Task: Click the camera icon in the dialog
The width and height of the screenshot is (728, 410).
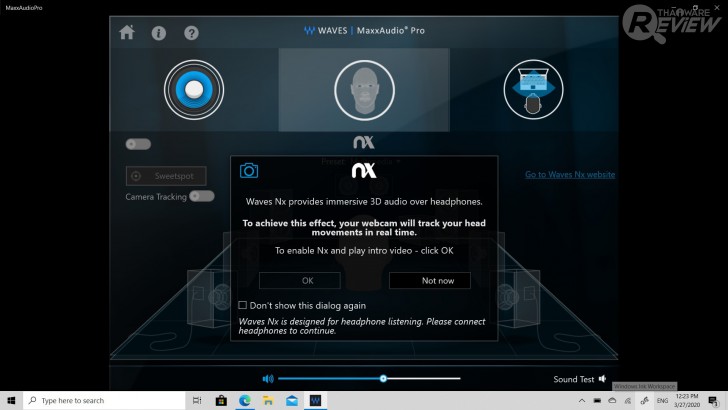Action: point(249,170)
